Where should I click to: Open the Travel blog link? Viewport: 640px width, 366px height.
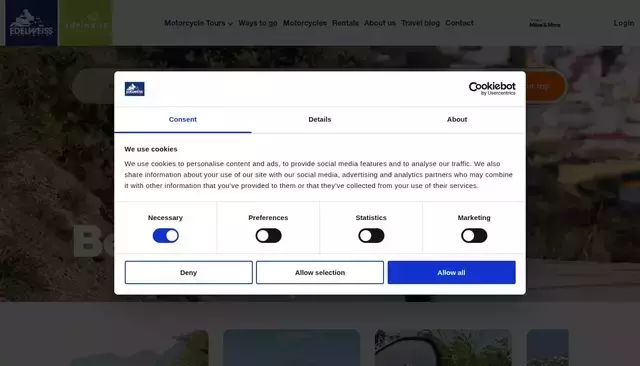click(x=420, y=23)
